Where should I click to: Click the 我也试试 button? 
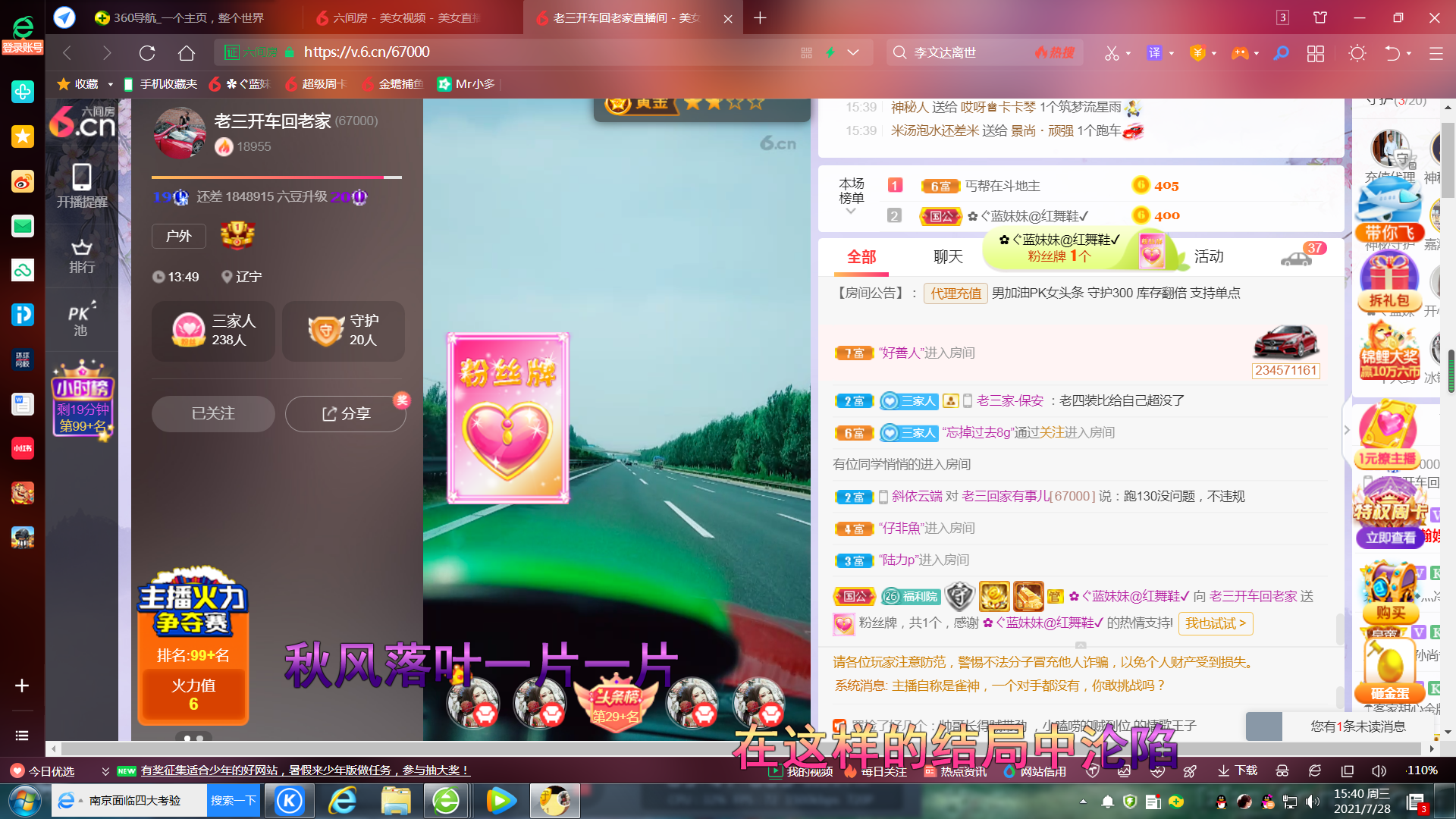pyautogui.click(x=1216, y=623)
